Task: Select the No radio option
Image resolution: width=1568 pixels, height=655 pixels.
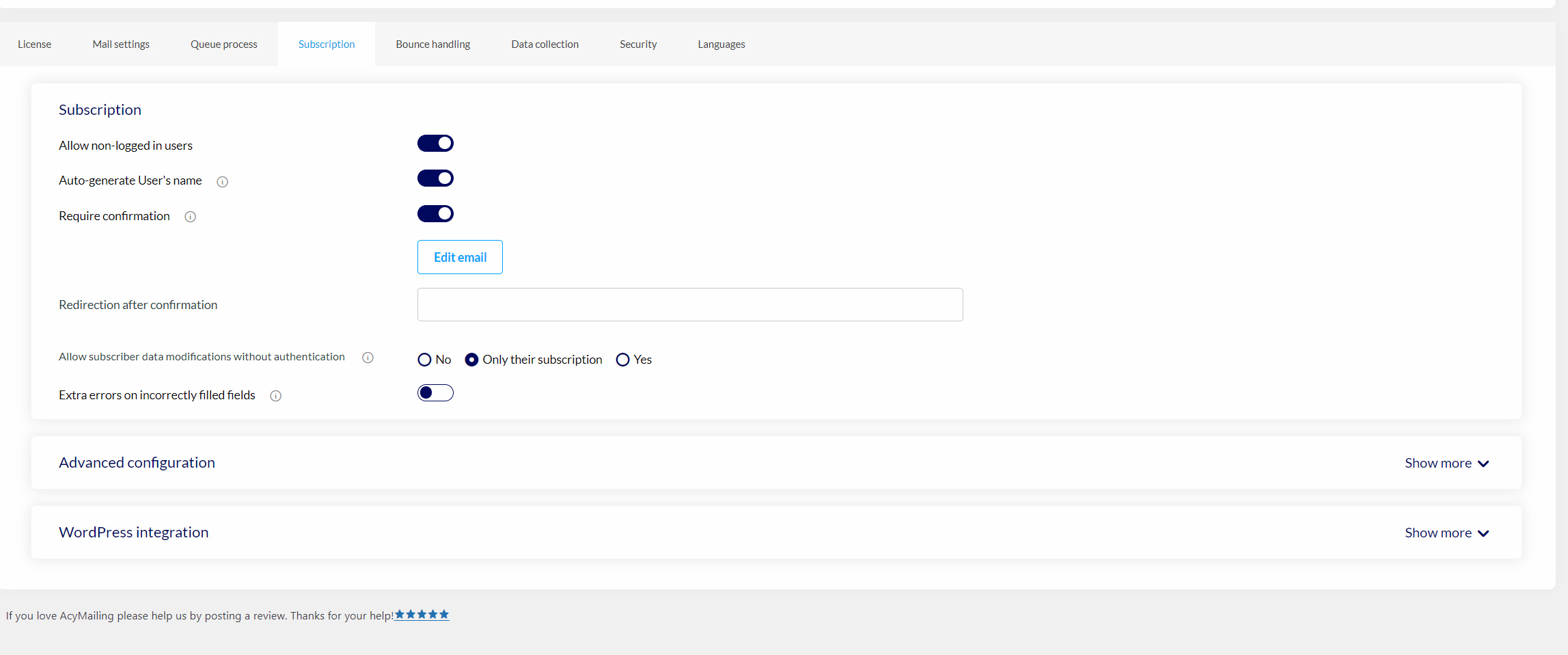Action: (424, 360)
